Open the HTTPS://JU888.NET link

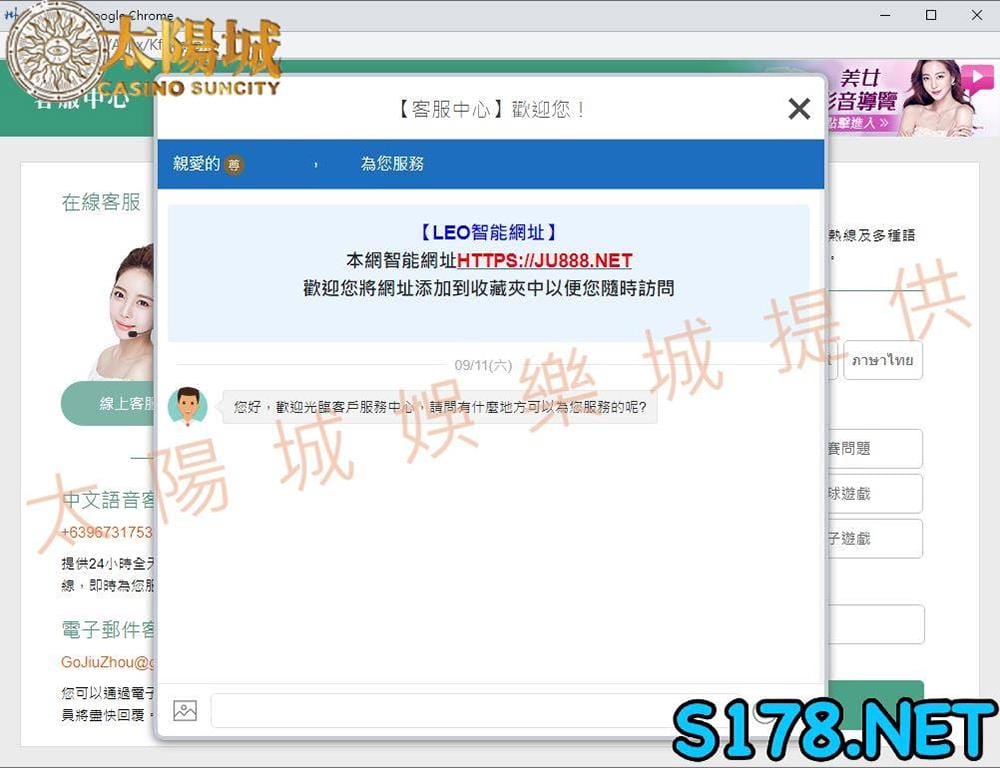pyautogui.click(x=545, y=260)
